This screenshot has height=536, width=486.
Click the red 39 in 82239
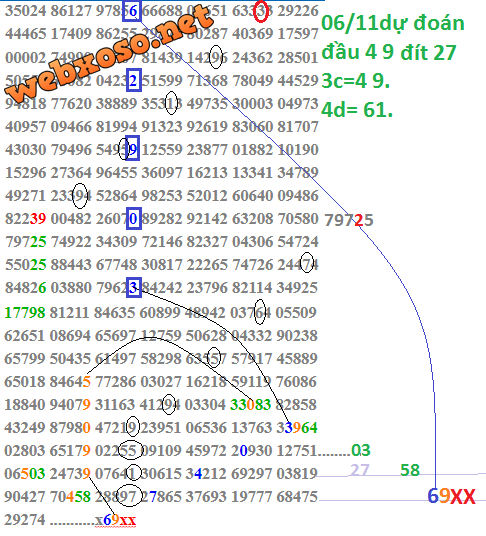(x=38, y=219)
